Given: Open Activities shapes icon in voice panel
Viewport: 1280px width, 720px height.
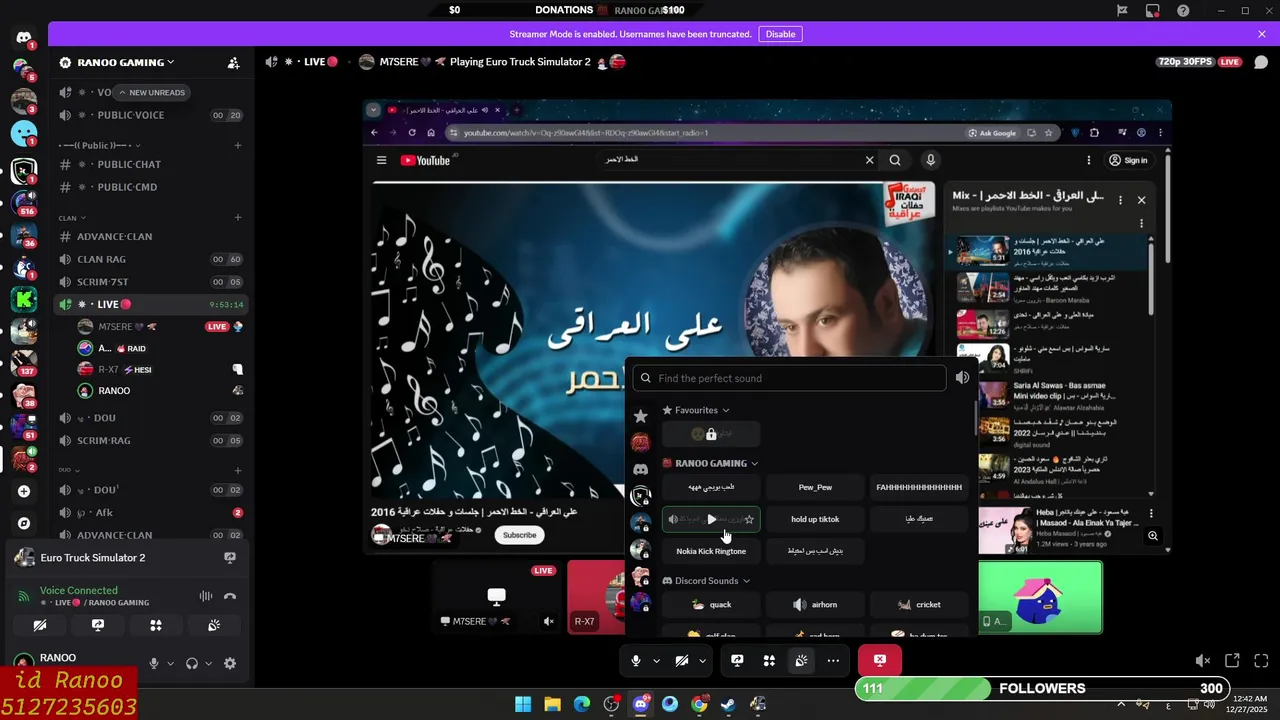Looking at the screenshot, I should [156, 625].
